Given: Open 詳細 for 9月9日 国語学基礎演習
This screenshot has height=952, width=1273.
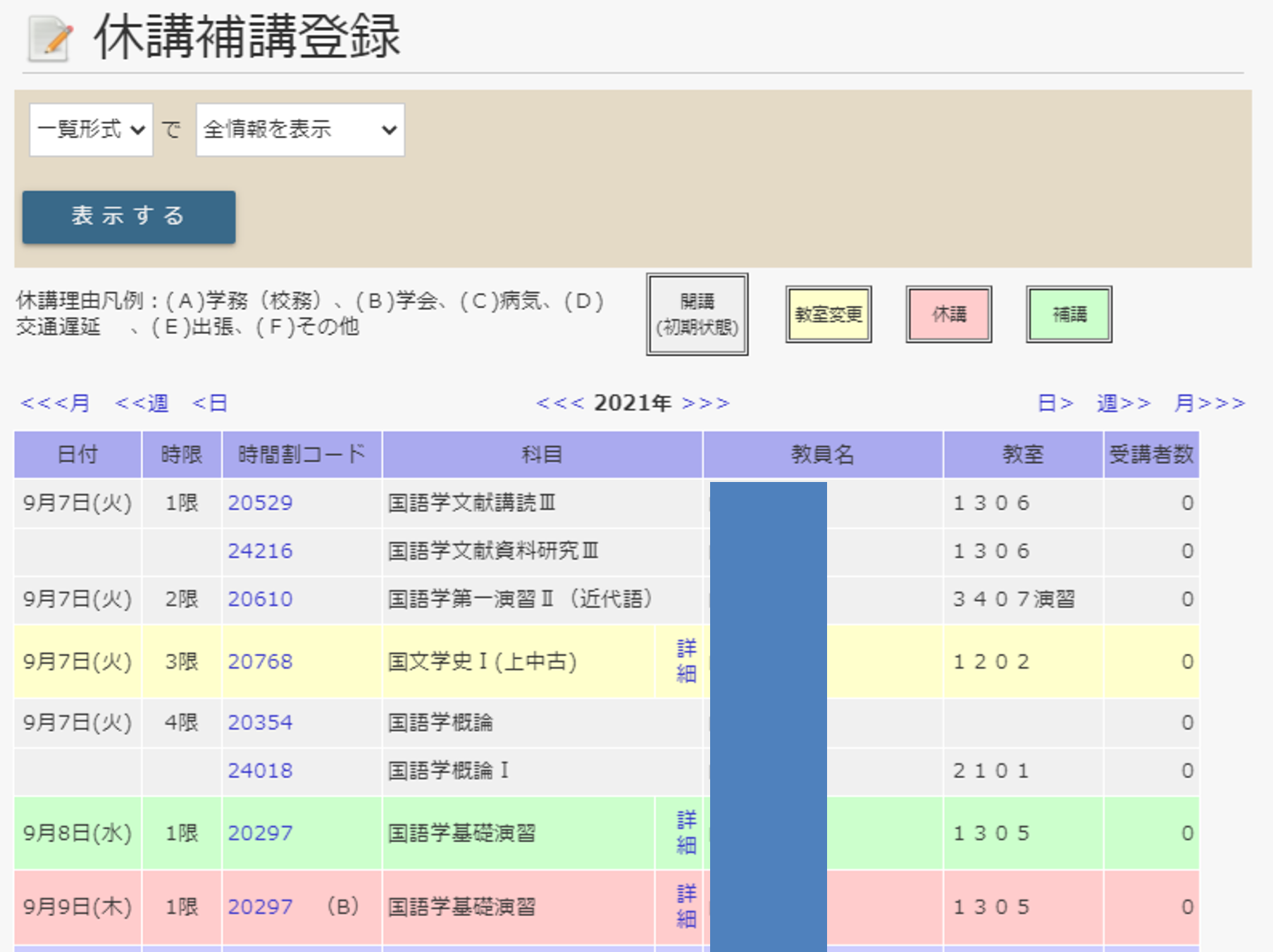Looking at the screenshot, I should pos(686,907).
